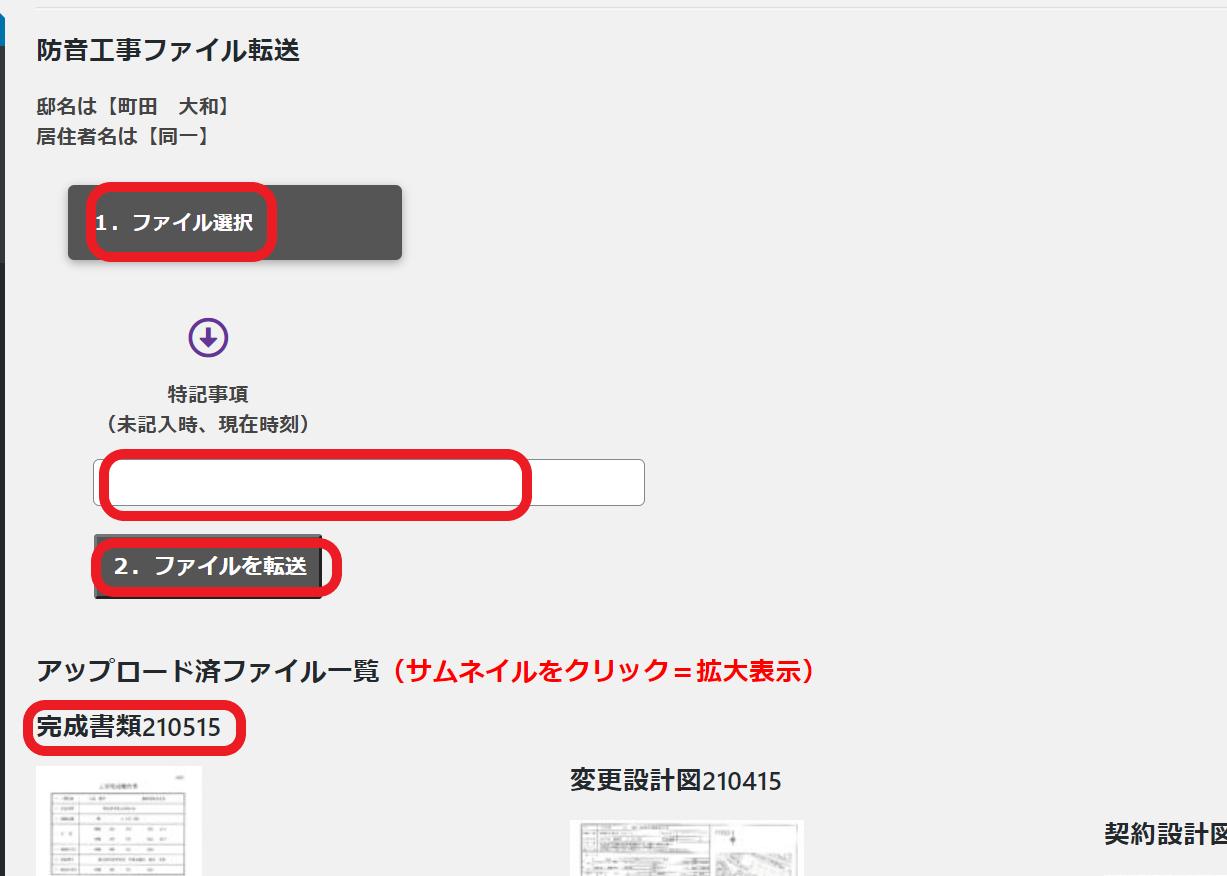This screenshot has width=1227, height=876.
Task: Focus the 特記事項 text input field
Action: [369, 483]
